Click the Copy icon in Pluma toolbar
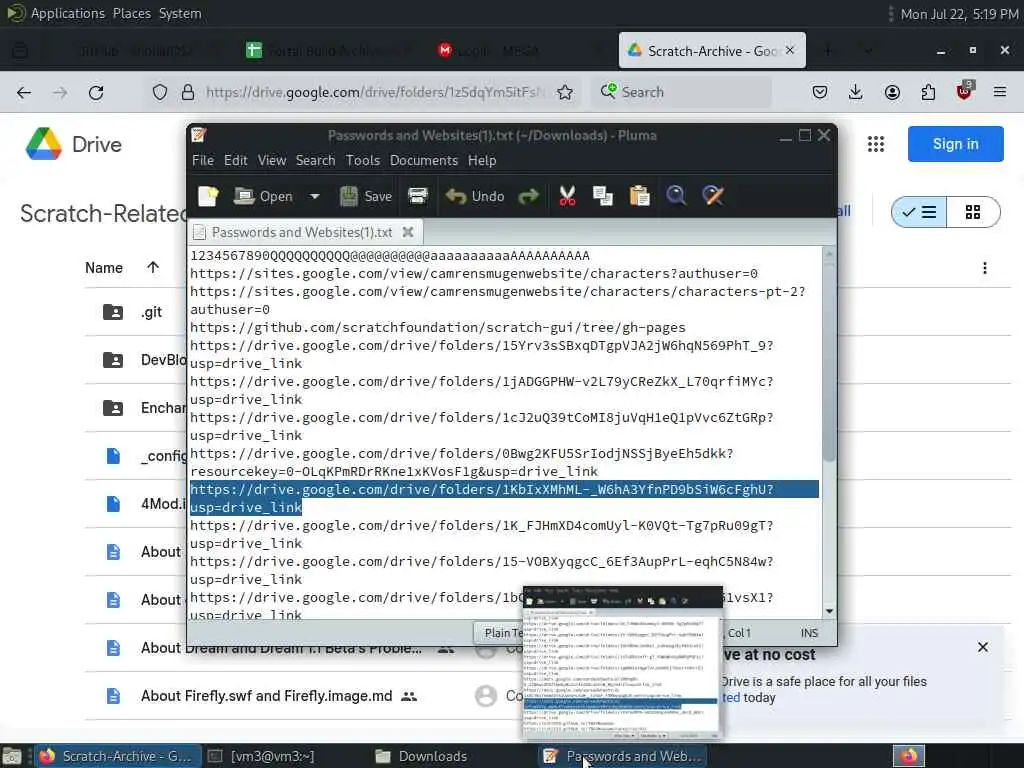This screenshot has height=768, width=1024. click(x=603, y=196)
